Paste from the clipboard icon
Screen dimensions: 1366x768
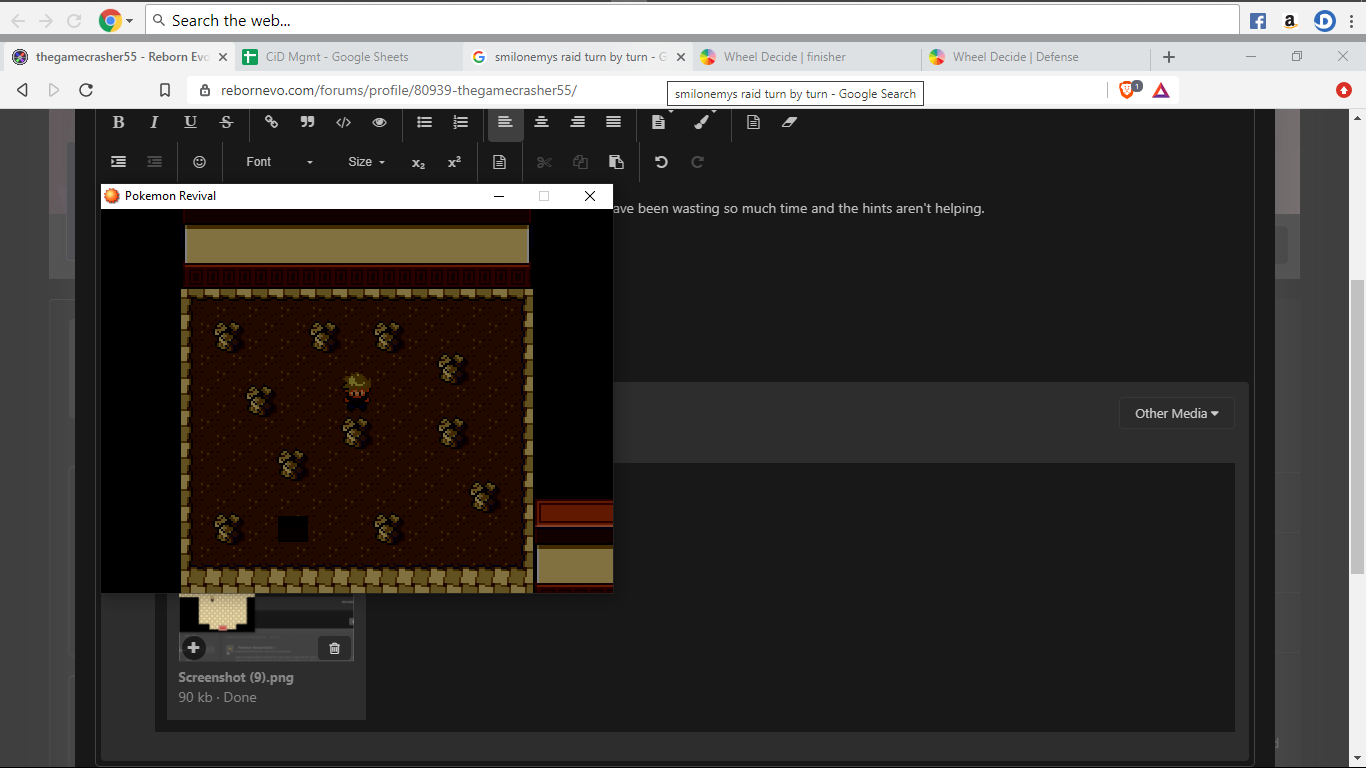coord(616,162)
